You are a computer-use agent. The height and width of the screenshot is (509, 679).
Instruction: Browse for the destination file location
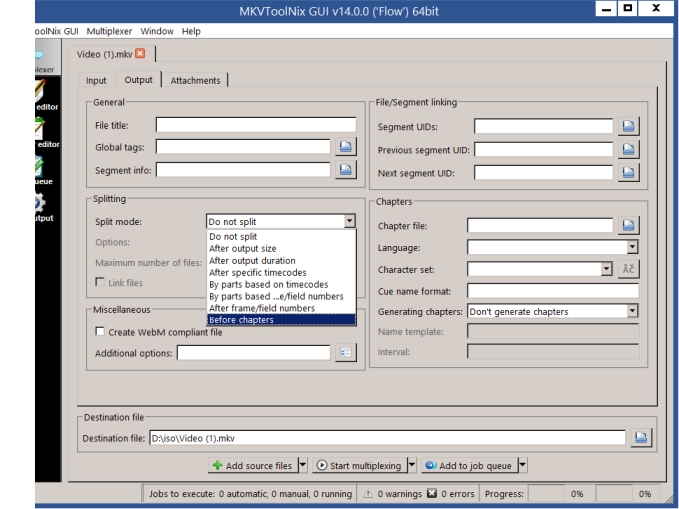[641, 438]
